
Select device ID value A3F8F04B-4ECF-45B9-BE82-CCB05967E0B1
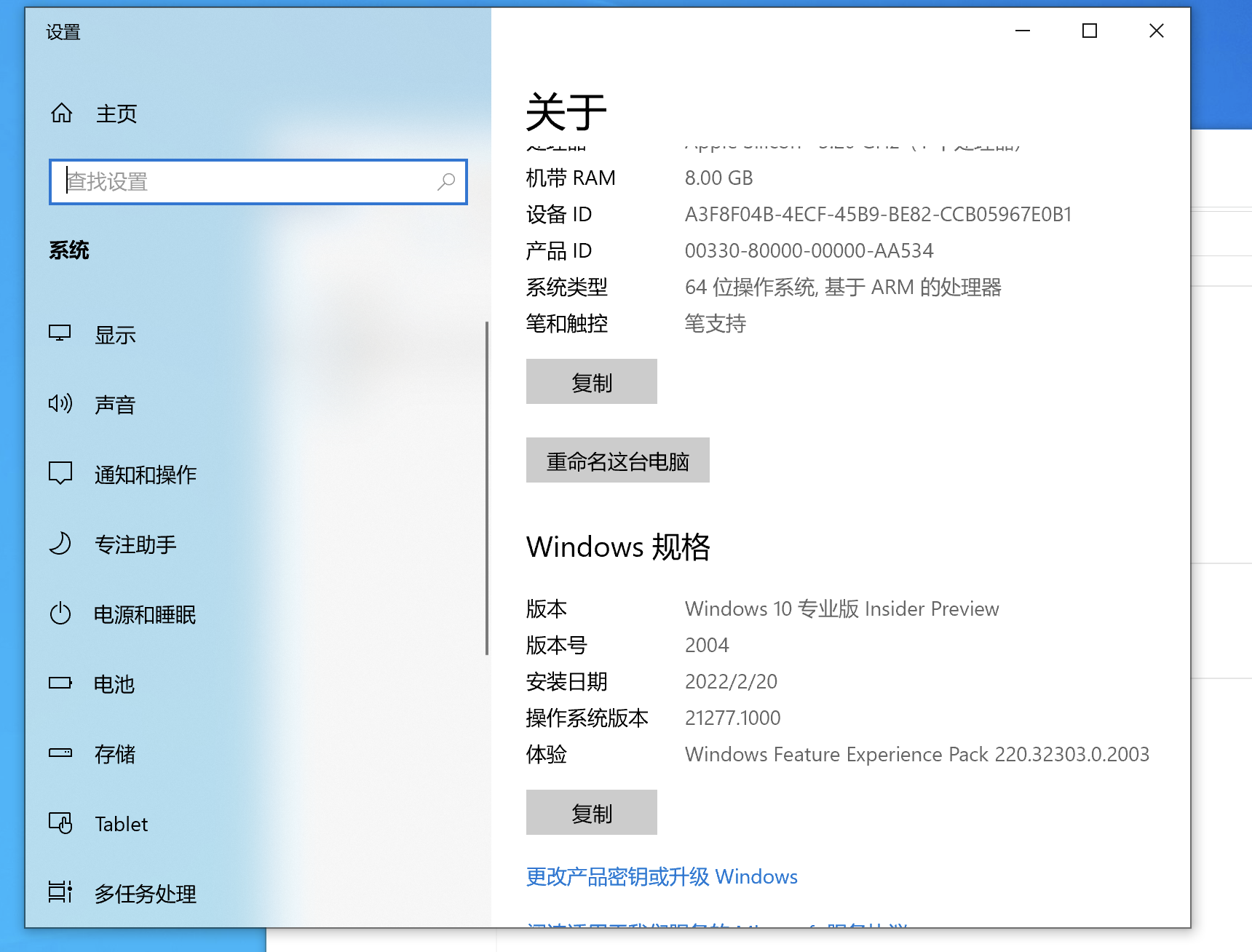tap(879, 214)
